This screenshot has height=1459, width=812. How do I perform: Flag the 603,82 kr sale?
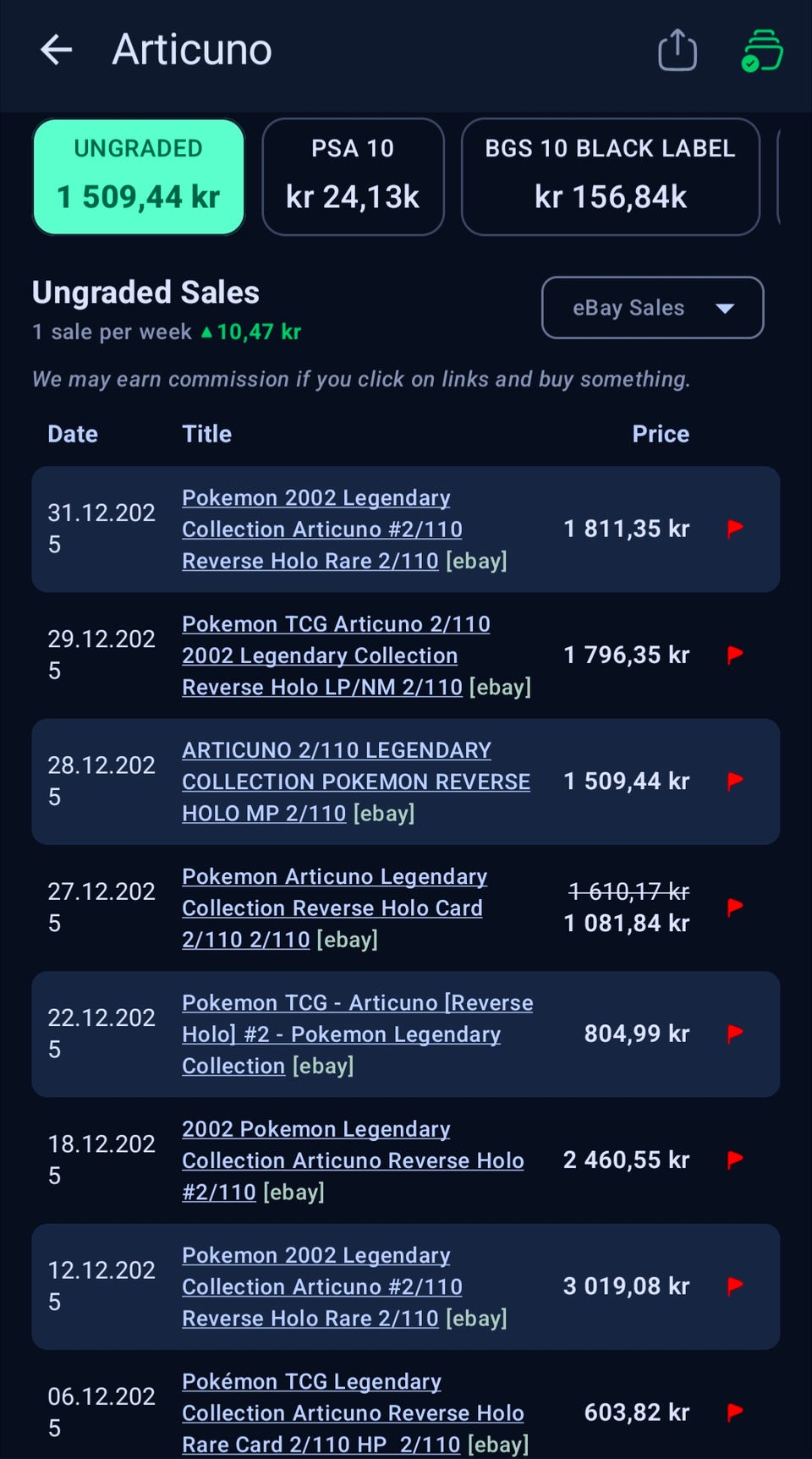point(735,1412)
